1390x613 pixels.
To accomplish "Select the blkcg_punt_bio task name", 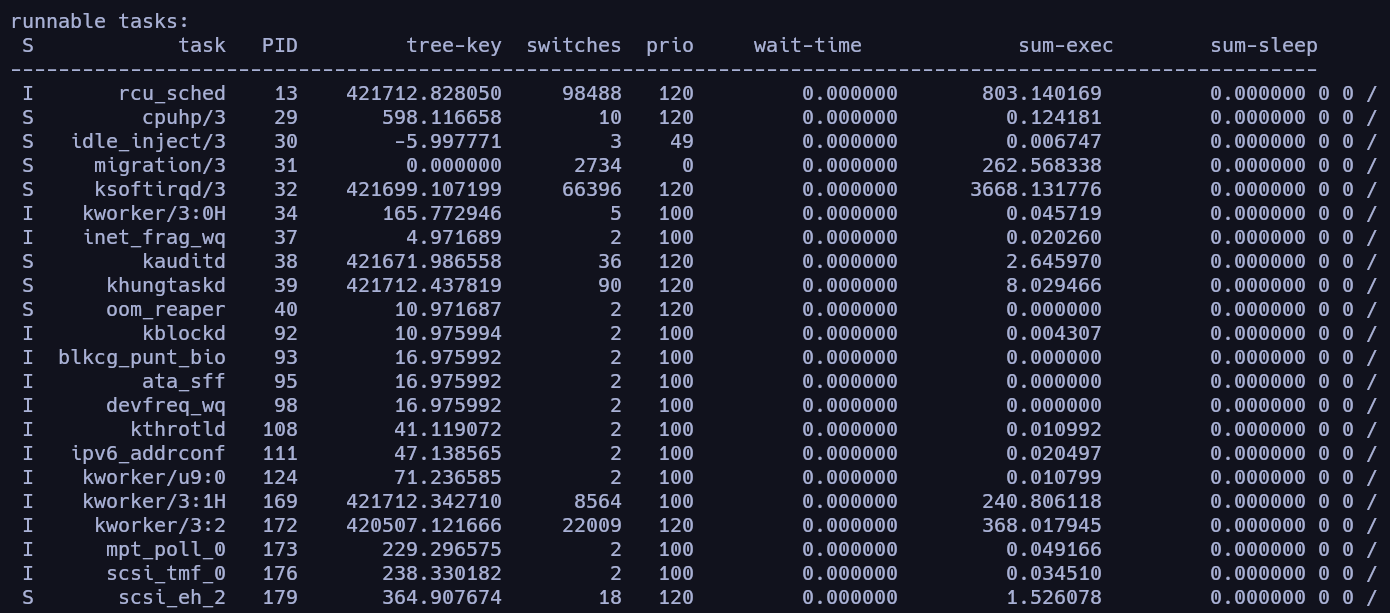I will pyautogui.click(x=142, y=357).
